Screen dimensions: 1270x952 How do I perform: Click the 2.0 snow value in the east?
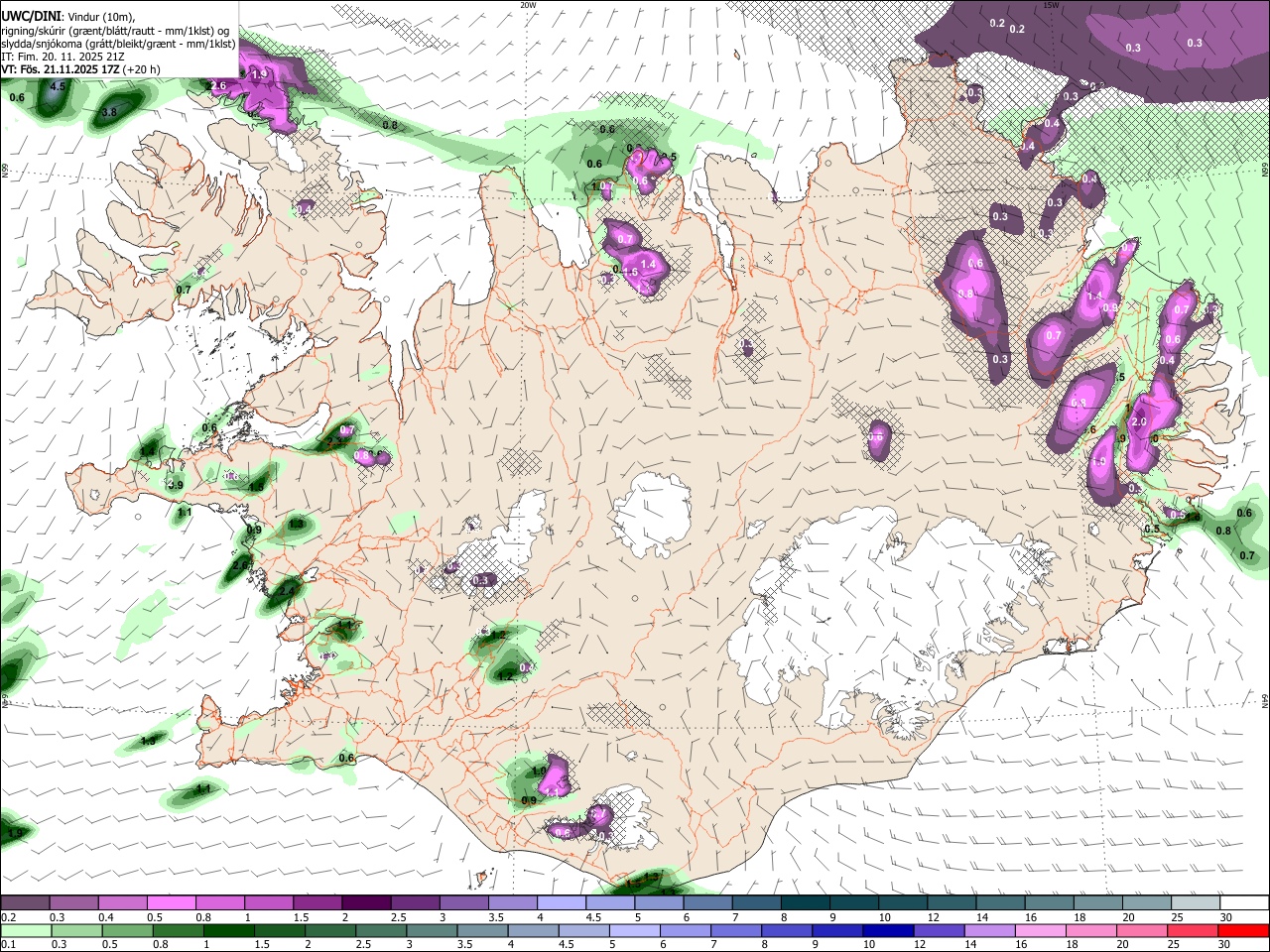pos(1139,421)
